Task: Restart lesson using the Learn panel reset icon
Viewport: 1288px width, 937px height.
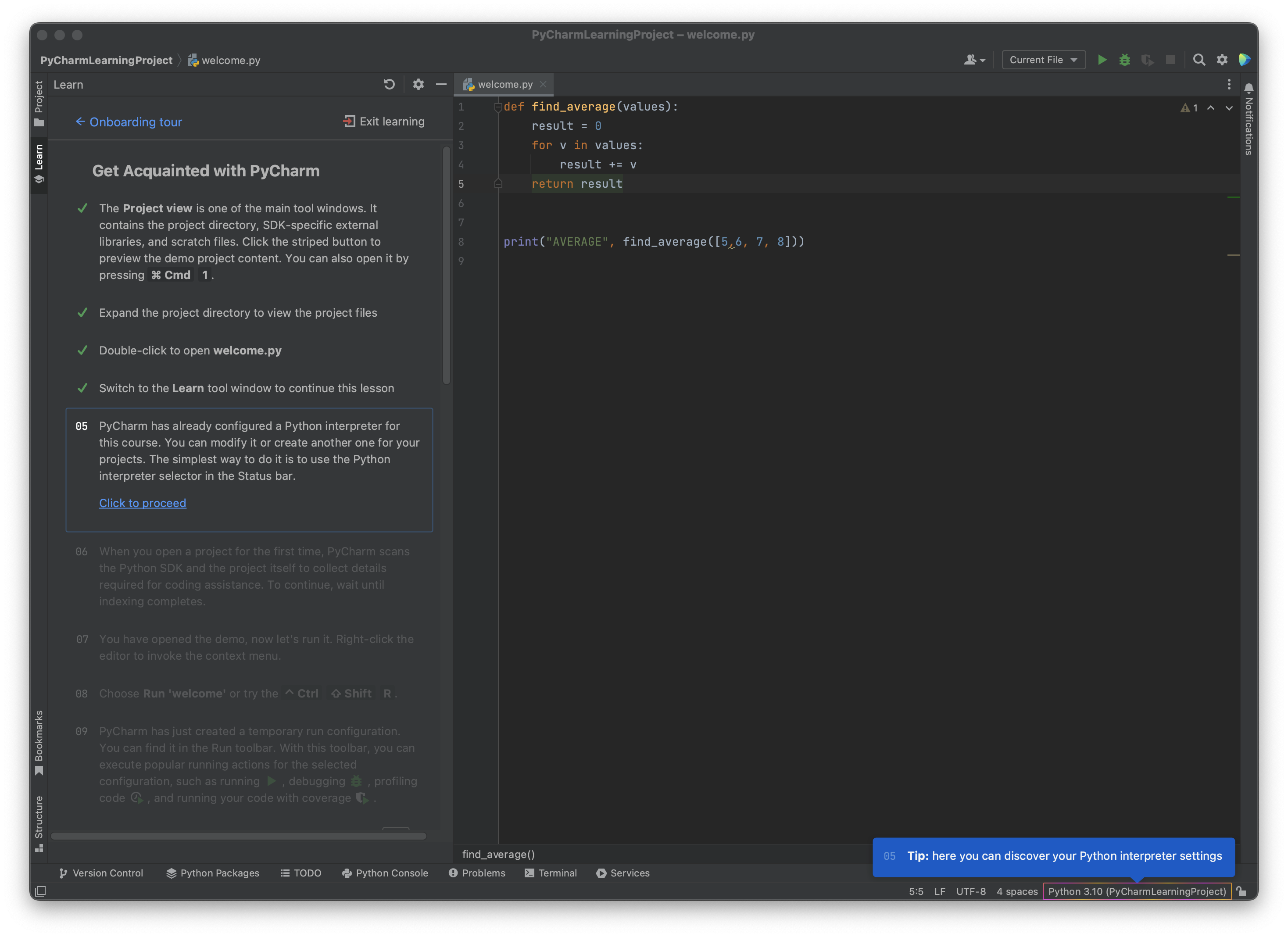Action: [x=389, y=85]
